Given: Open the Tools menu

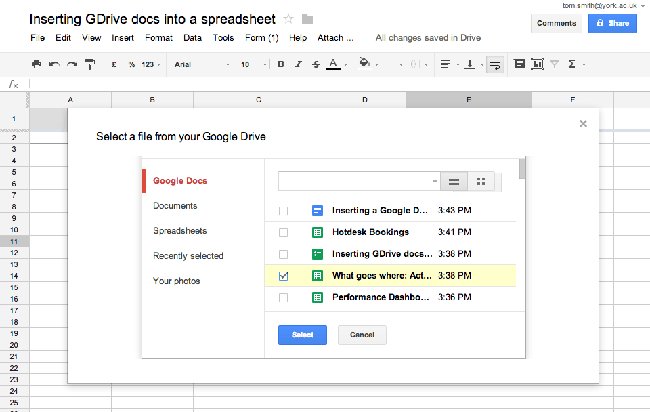Looking at the screenshot, I should [x=223, y=38].
